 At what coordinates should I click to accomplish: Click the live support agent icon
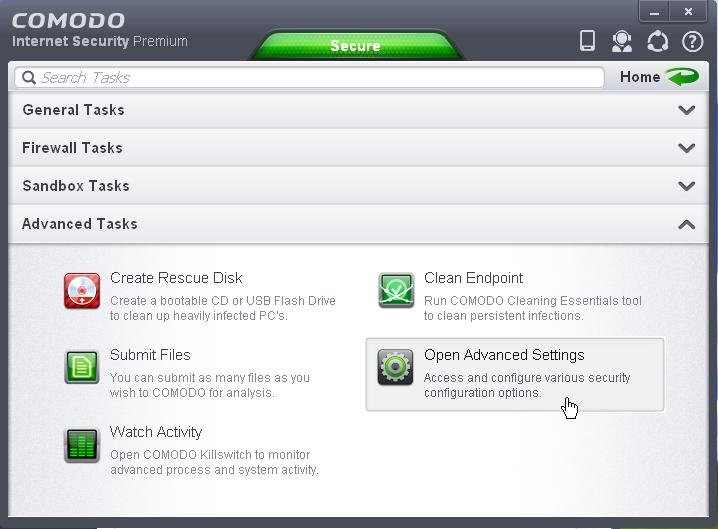(622, 41)
